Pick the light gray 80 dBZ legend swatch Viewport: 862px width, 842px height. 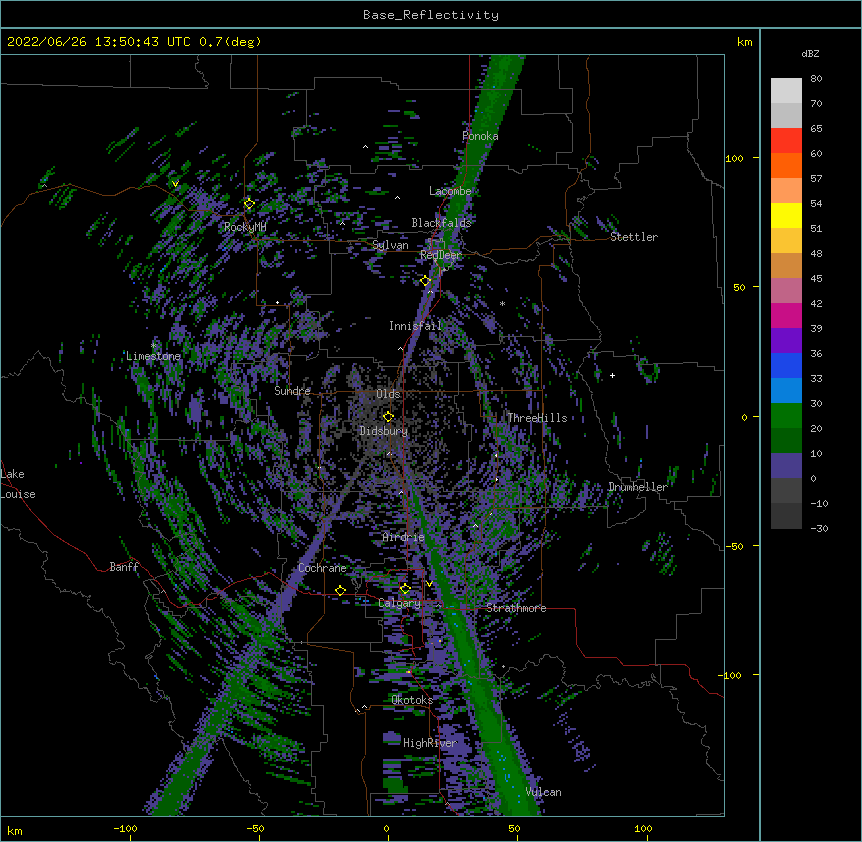(x=786, y=91)
